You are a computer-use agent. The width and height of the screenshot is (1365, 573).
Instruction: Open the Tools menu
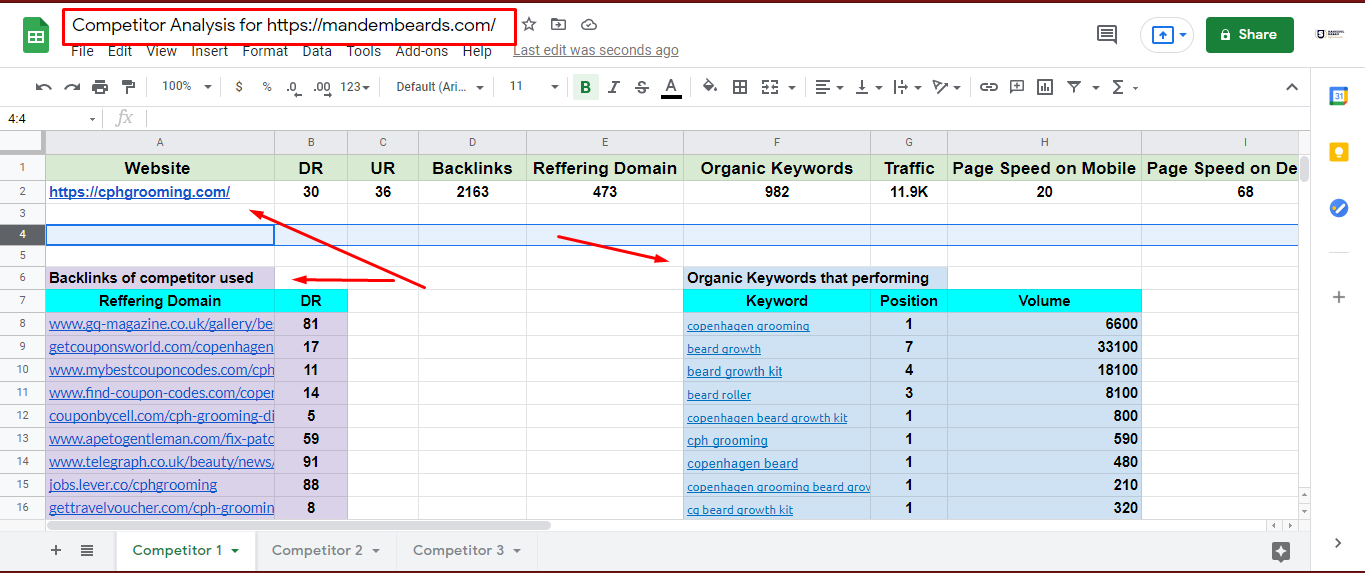pyautogui.click(x=364, y=51)
